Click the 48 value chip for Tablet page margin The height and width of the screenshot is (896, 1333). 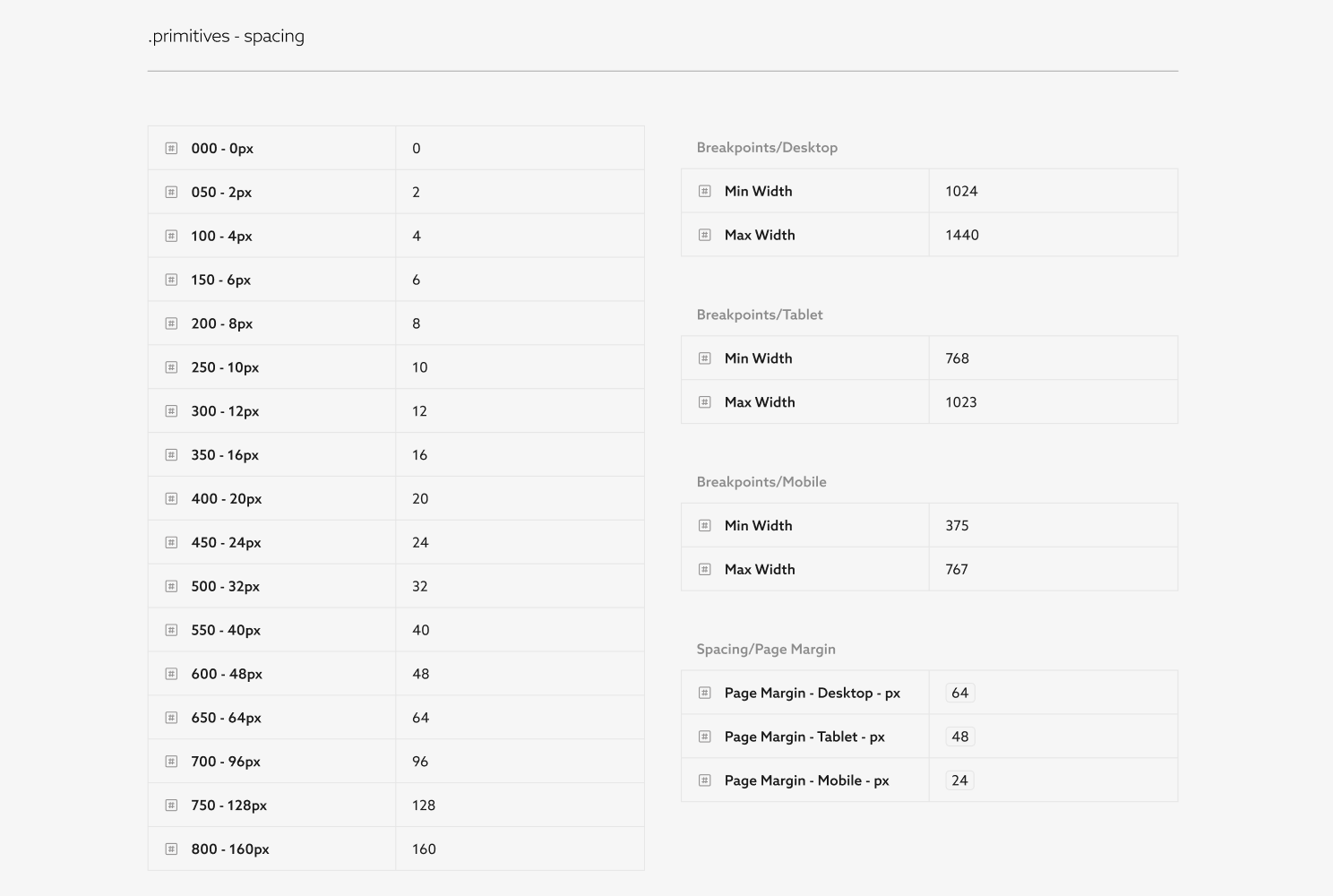(960, 737)
